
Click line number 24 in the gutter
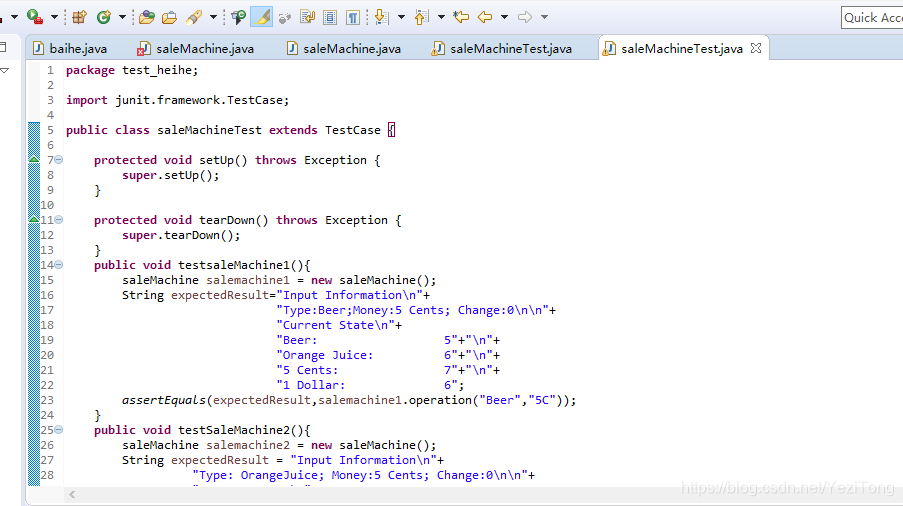tap(47, 415)
